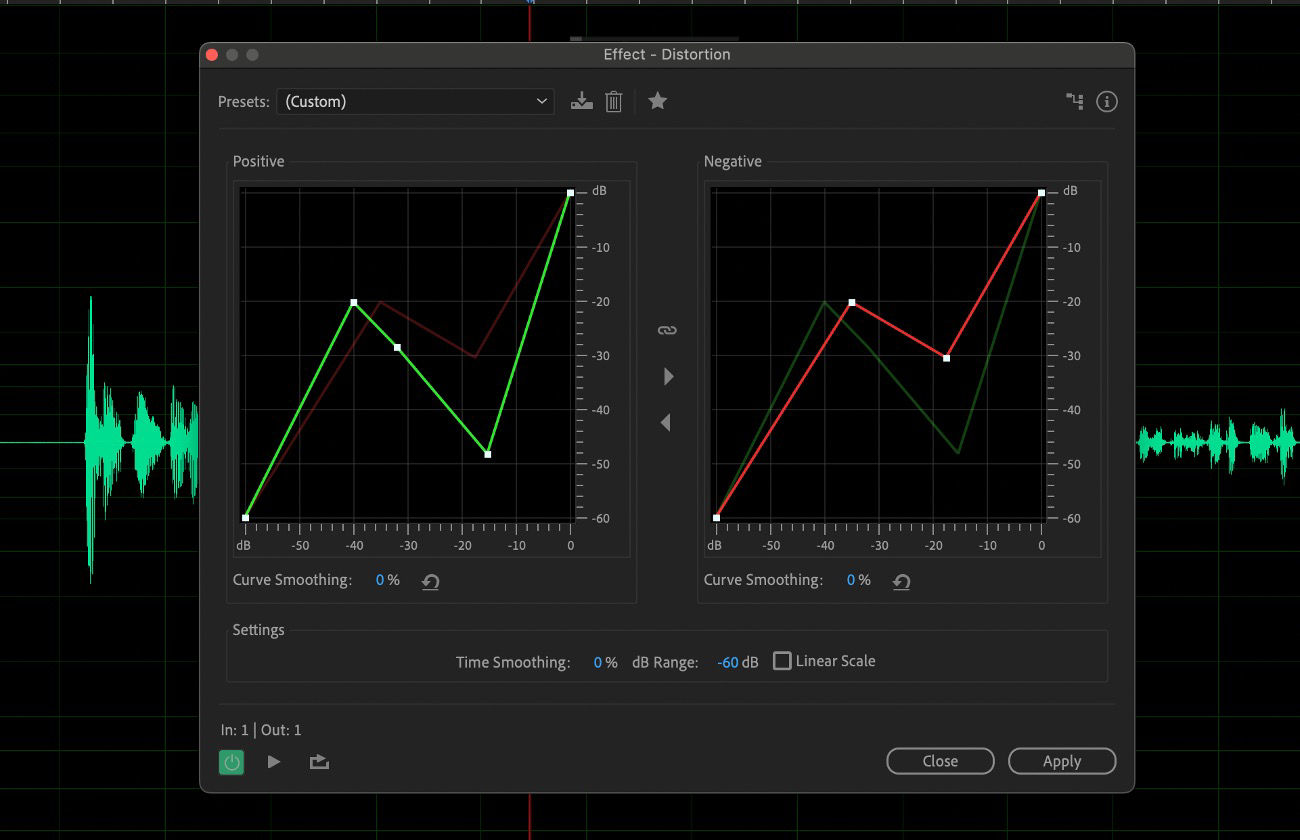Screen dimensions: 1300x840
Task: Close the Distortion effect dialog
Action: click(939, 761)
